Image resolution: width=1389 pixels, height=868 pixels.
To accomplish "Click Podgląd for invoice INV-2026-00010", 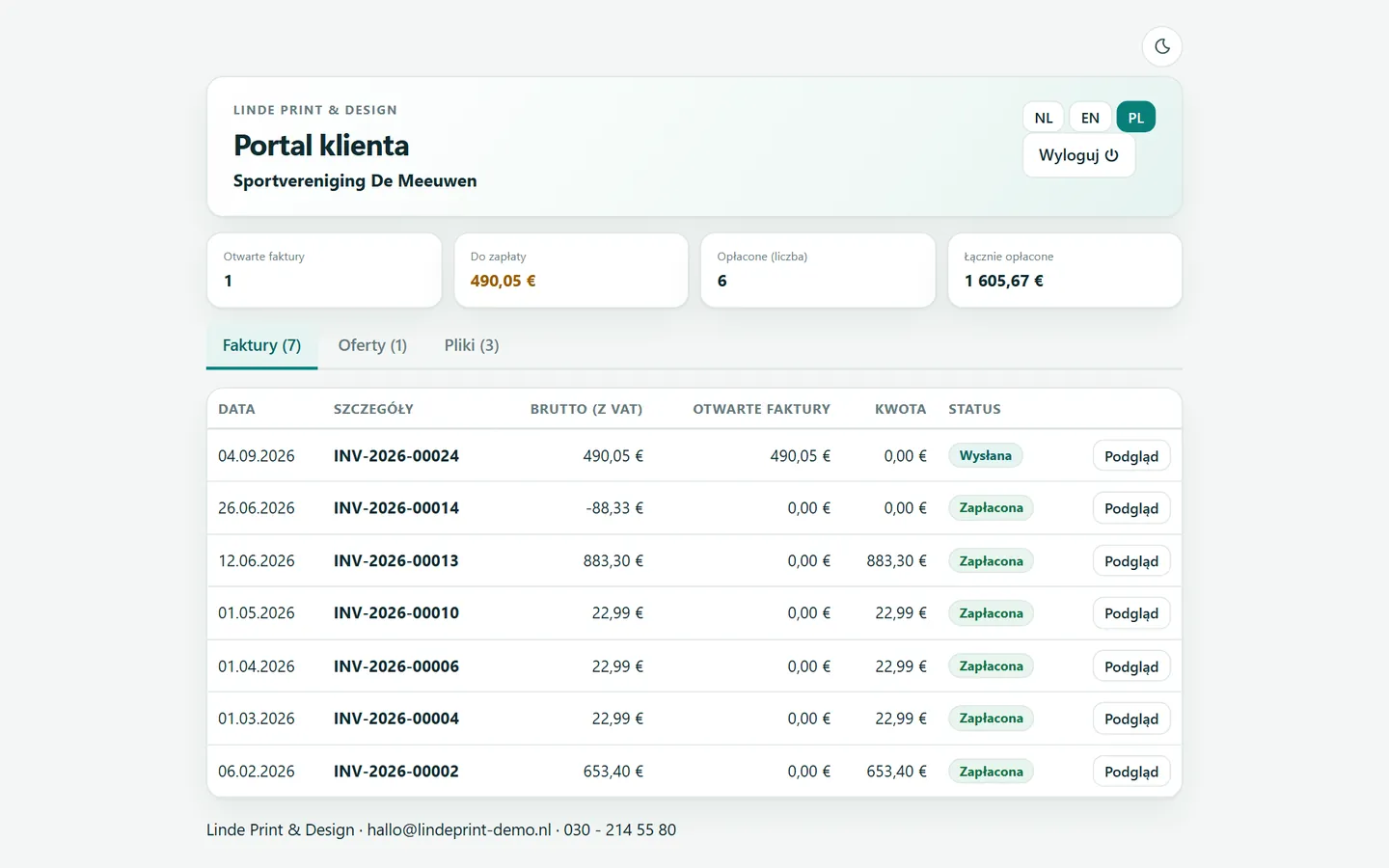I will tap(1131, 613).
